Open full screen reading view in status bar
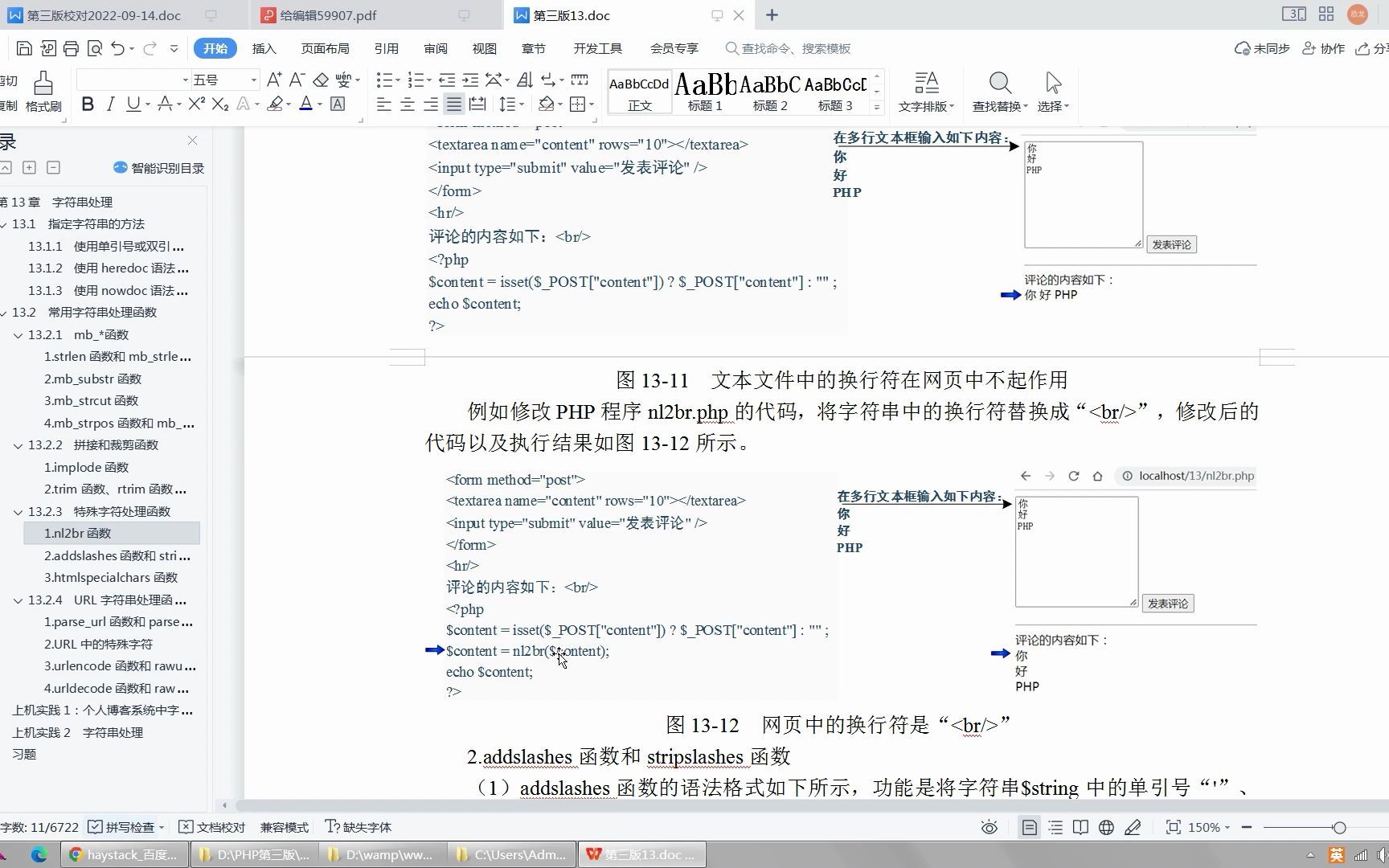 (x=1080, y=827)
